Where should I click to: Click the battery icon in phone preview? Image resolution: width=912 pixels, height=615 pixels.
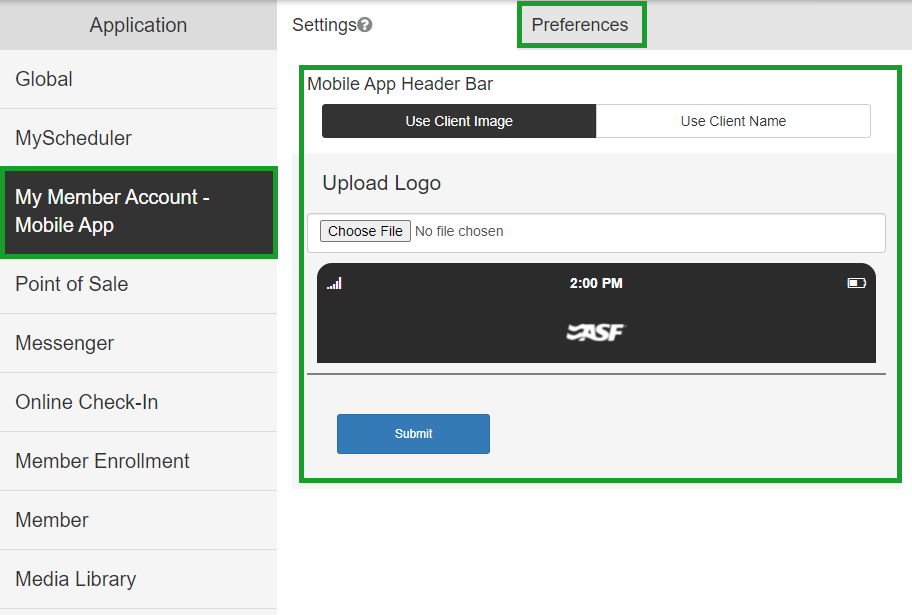pyautogui.click(x=856, y=283)
